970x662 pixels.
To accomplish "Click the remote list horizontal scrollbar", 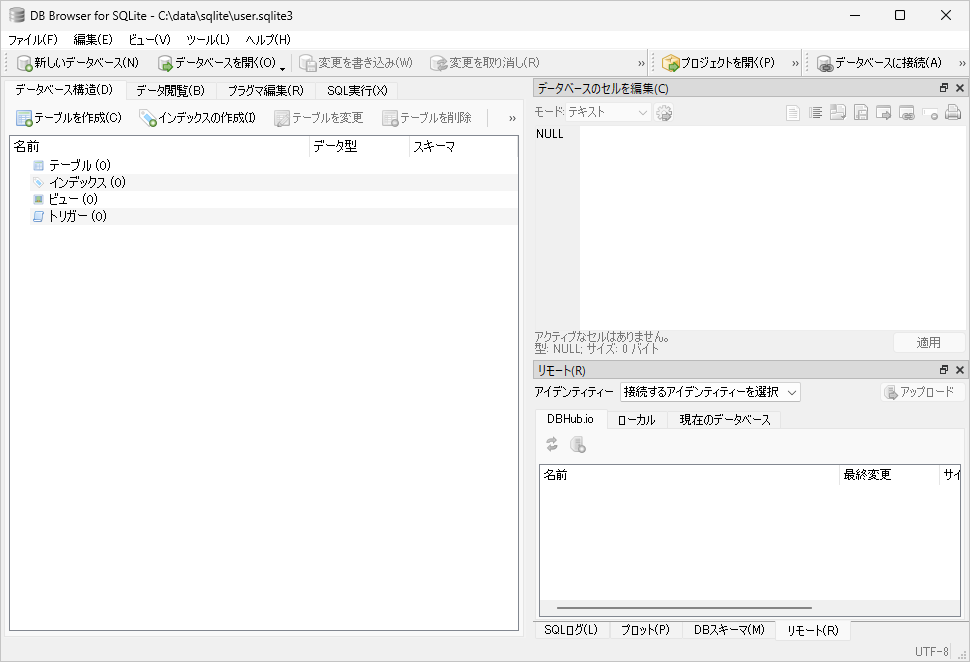I will pyautogui.click(x=684, y=608).
